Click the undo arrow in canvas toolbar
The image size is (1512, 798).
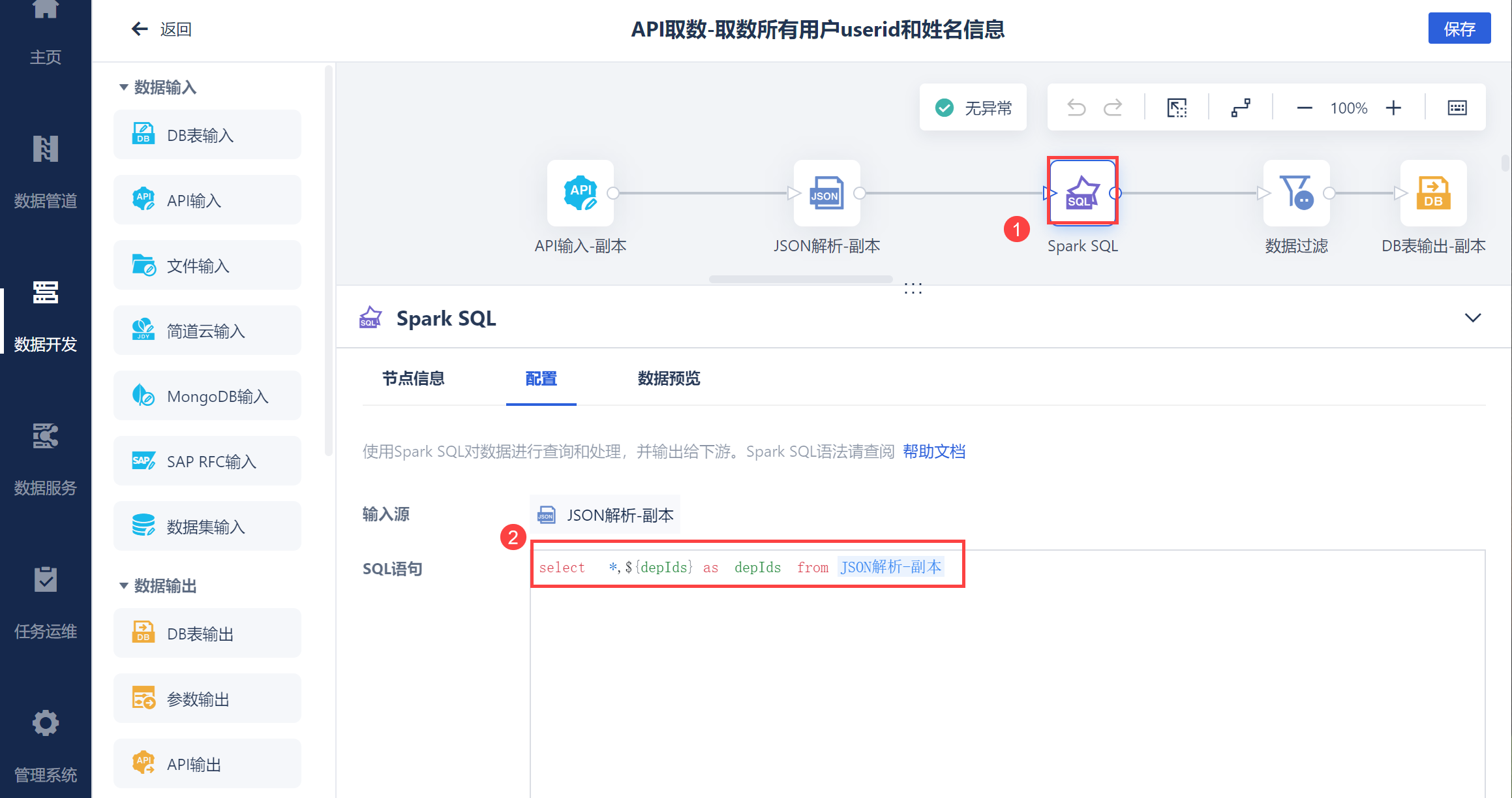[1076, 108]
